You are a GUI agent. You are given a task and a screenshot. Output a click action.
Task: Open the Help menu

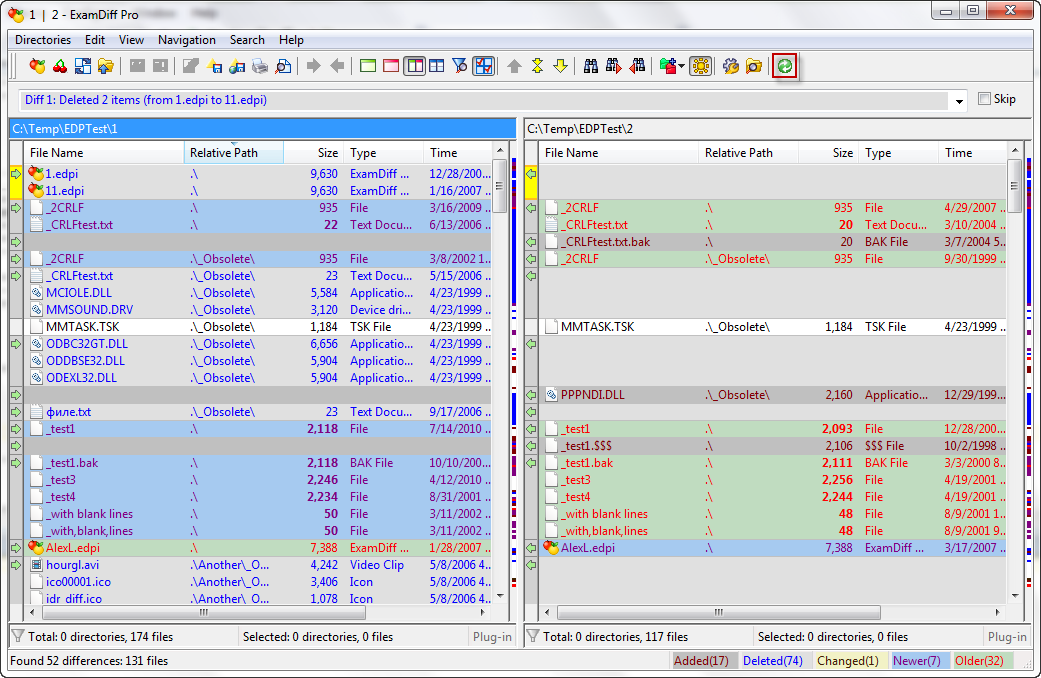(291, 40)
